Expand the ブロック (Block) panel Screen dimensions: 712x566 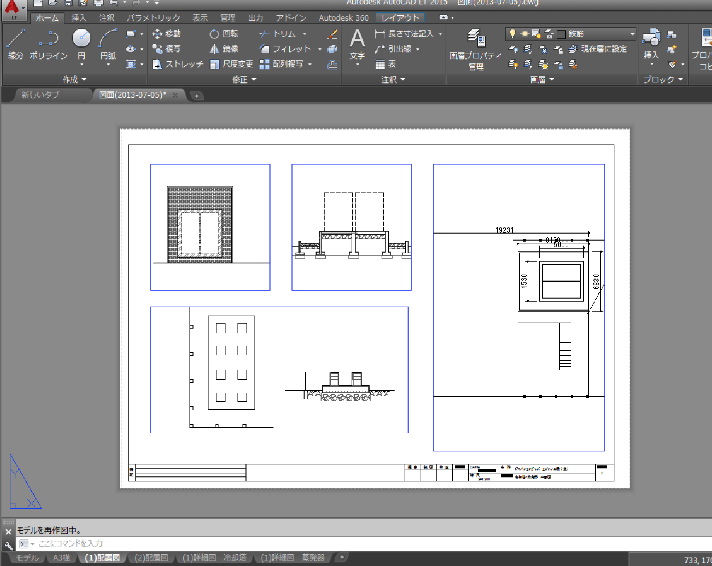click(663, 79)
